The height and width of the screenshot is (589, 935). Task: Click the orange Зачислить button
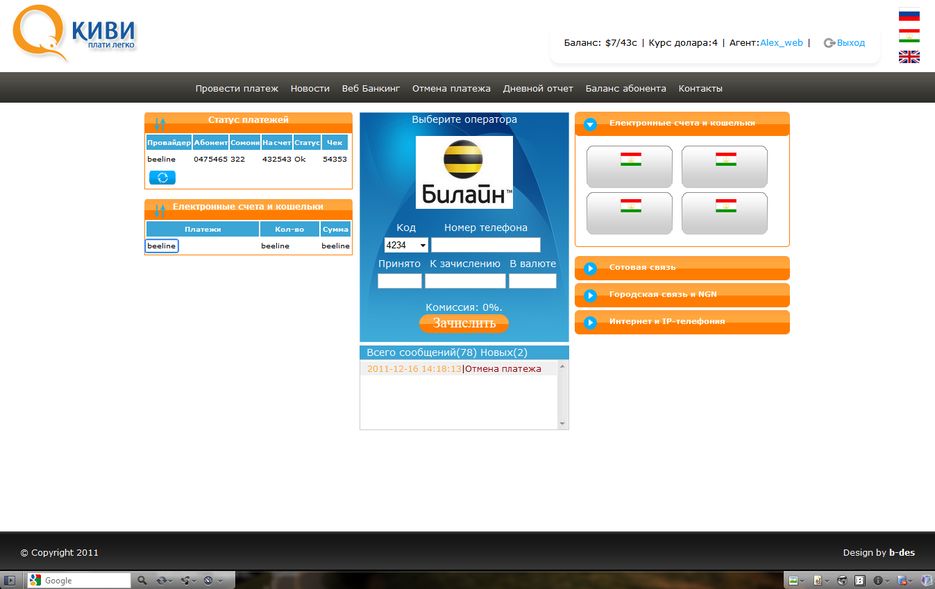click(464, 323)
